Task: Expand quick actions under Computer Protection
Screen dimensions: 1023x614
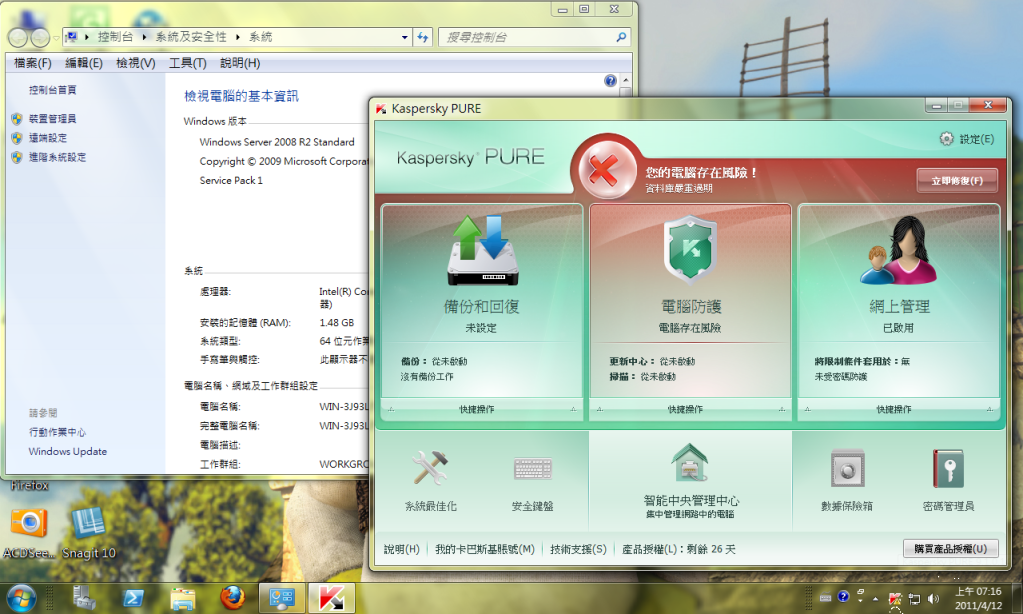Action: pos(690,409)
